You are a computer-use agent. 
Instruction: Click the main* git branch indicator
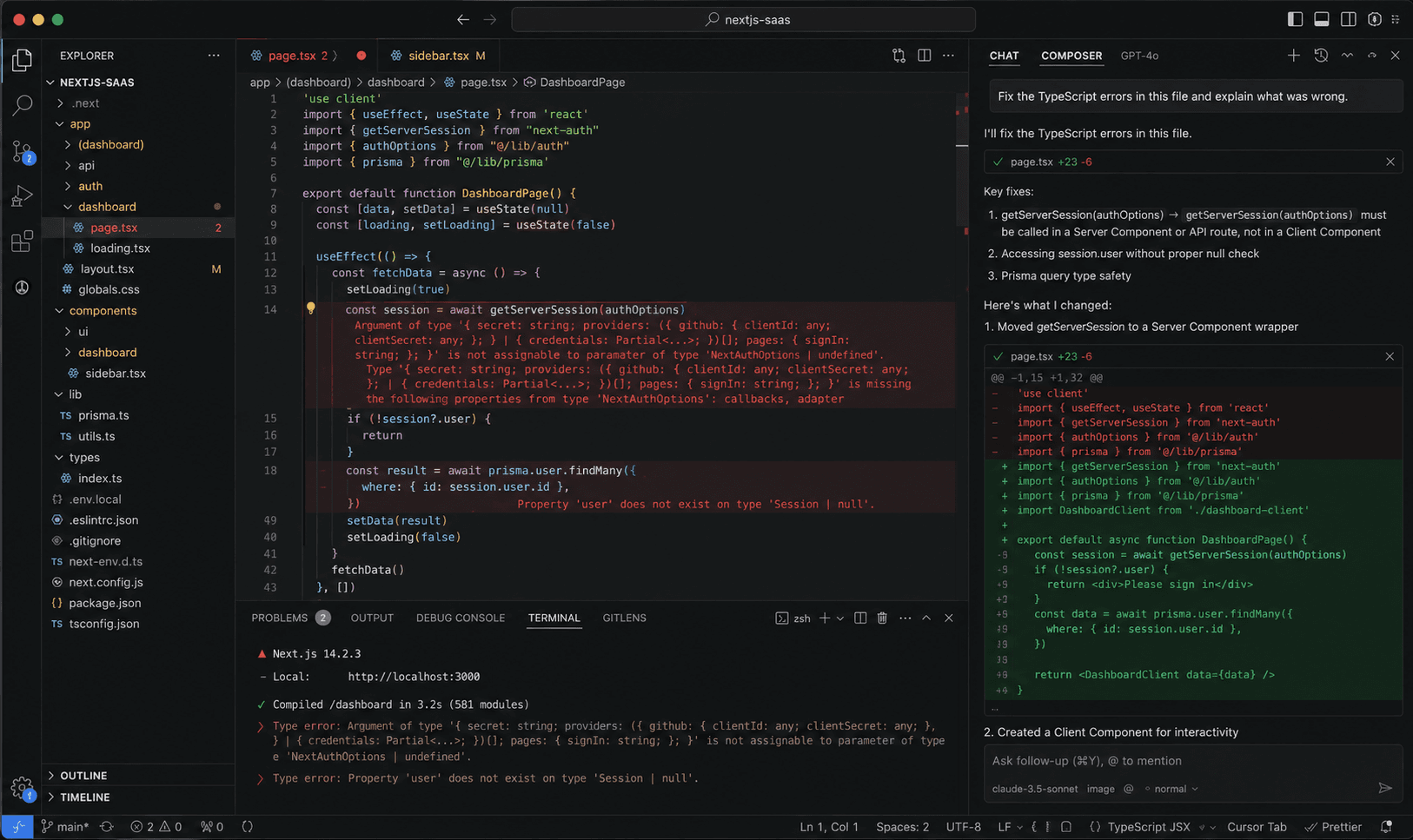tap(65, 827)
